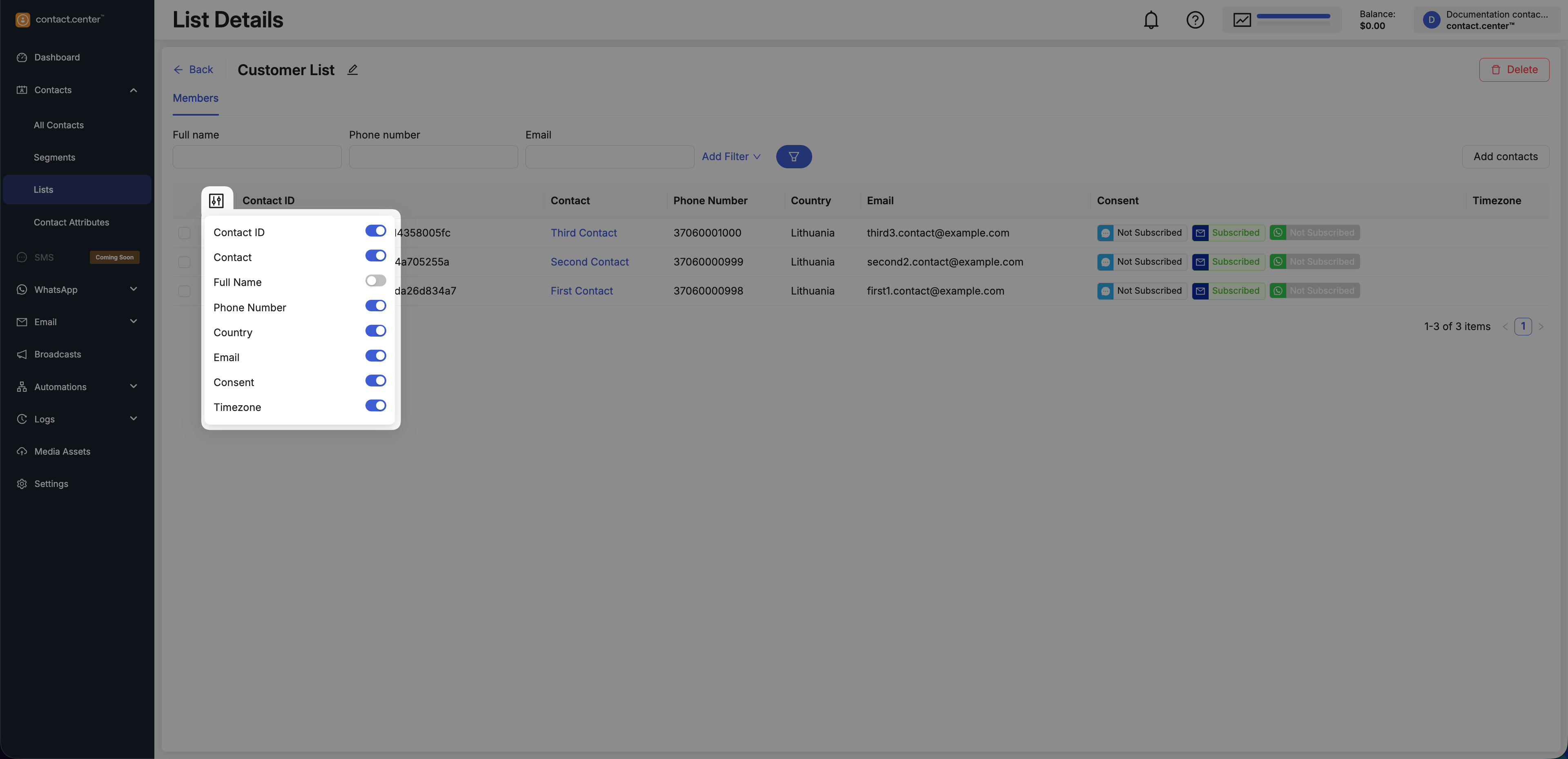Click the blue usage progress bar in header
This screenshot has height=759, width=1568.
click(1293, 16)
